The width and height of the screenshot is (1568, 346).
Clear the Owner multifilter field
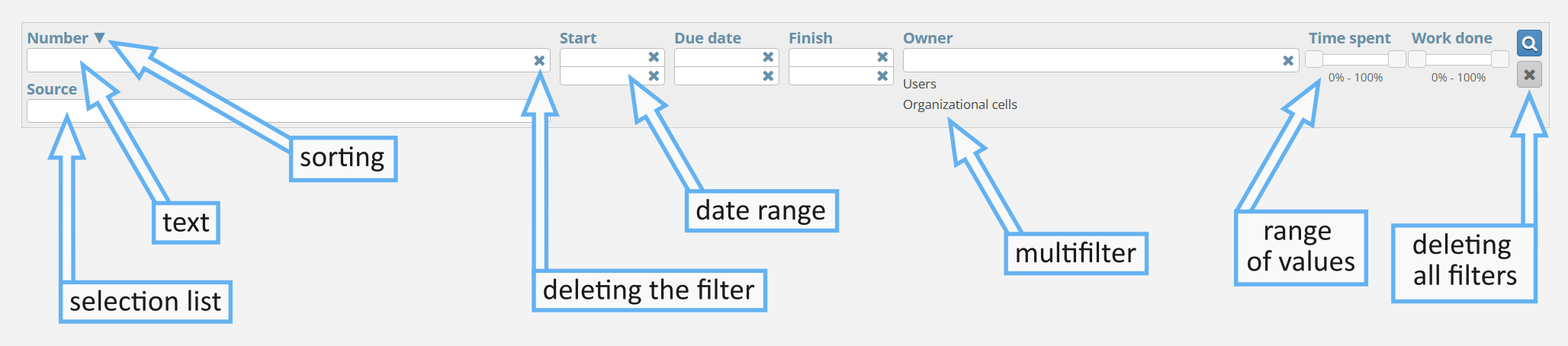click(1288, 60)
